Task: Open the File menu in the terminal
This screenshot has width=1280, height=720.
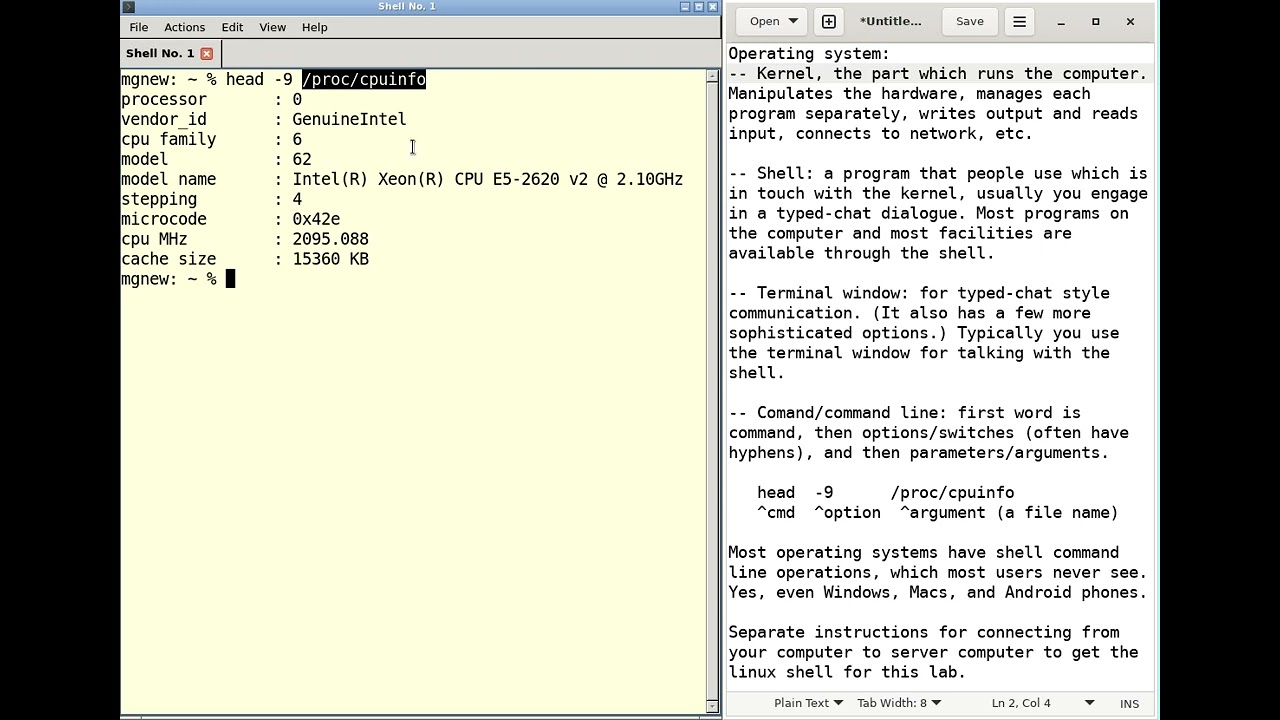Action: (138, 27)
